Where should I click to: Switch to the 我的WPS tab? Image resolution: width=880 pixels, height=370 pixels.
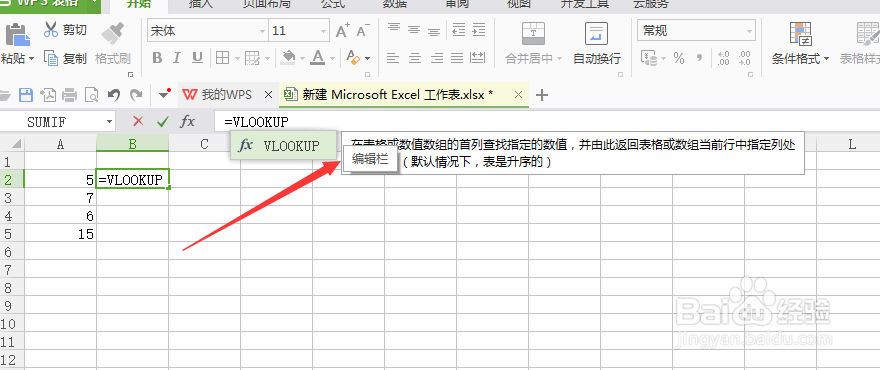coord(219,94)
